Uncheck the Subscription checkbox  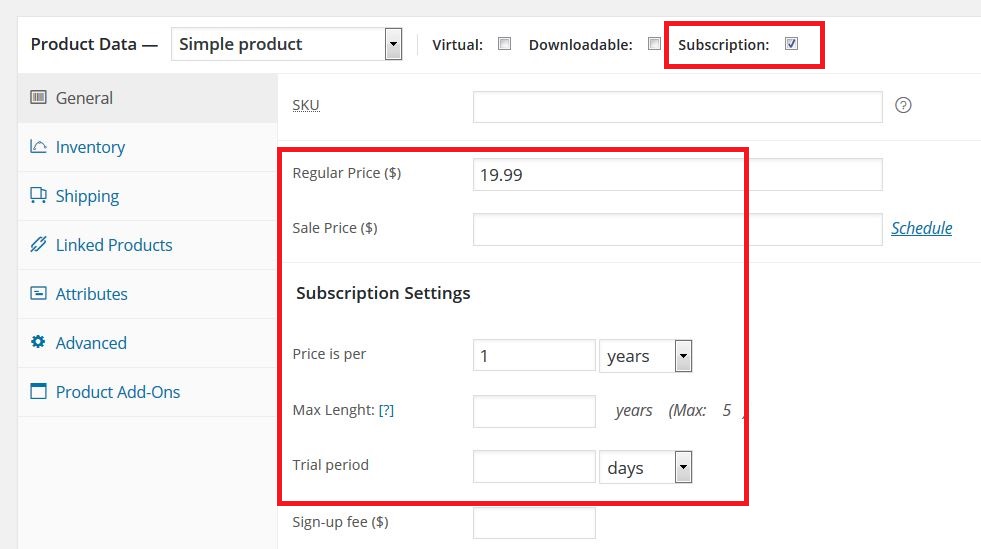point(791,44)
